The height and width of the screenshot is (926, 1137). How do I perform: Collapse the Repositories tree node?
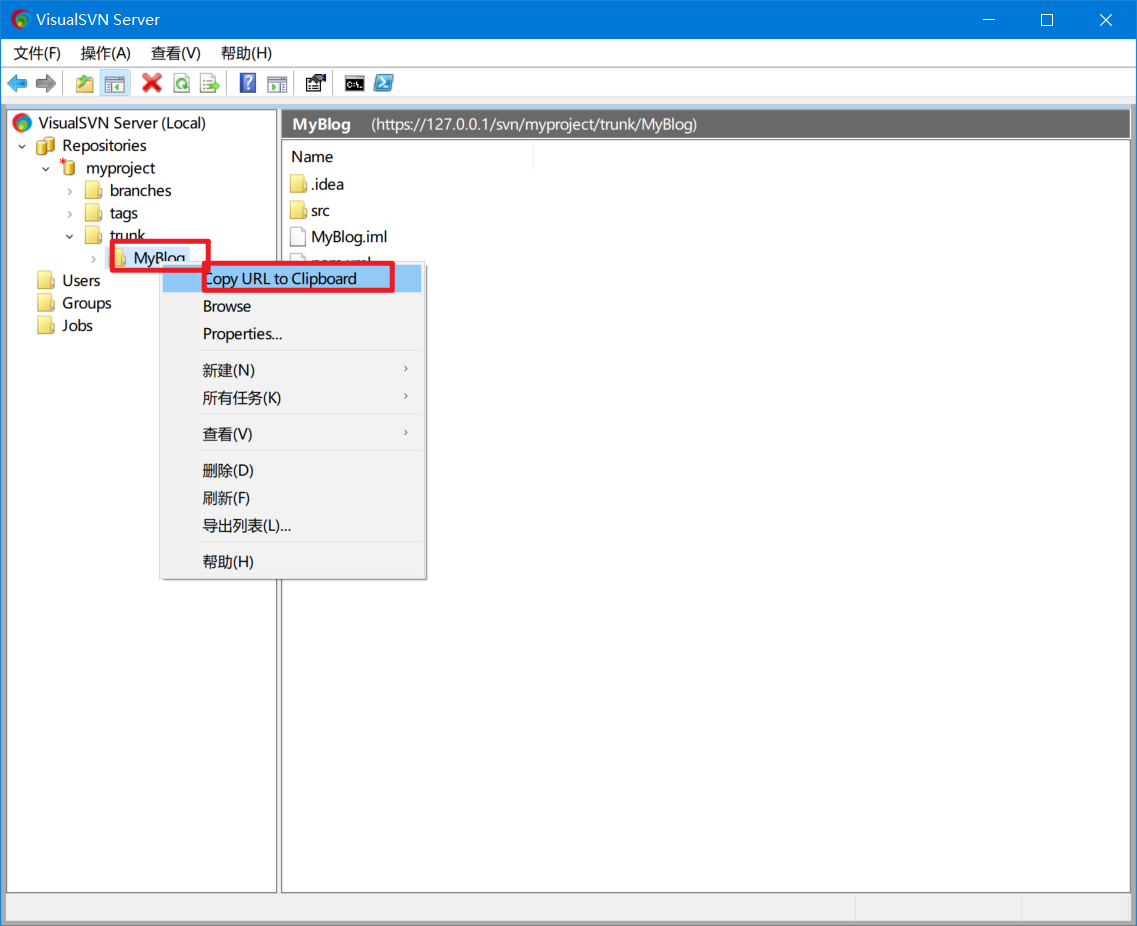22,146
